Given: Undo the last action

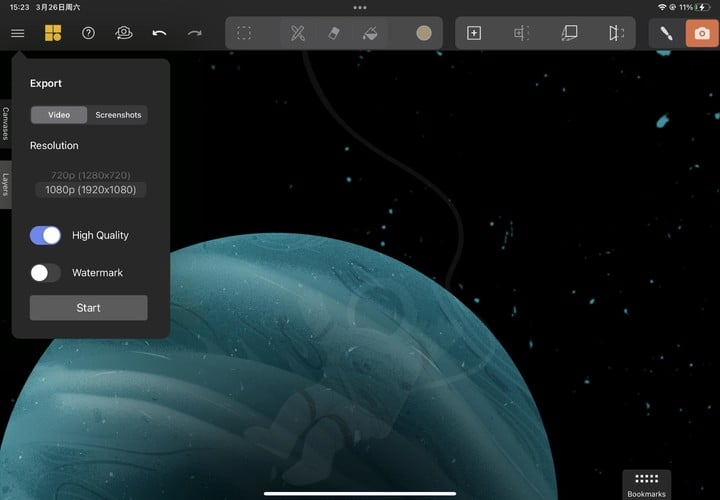Looking at the screenshot, I should coord(159,33).
